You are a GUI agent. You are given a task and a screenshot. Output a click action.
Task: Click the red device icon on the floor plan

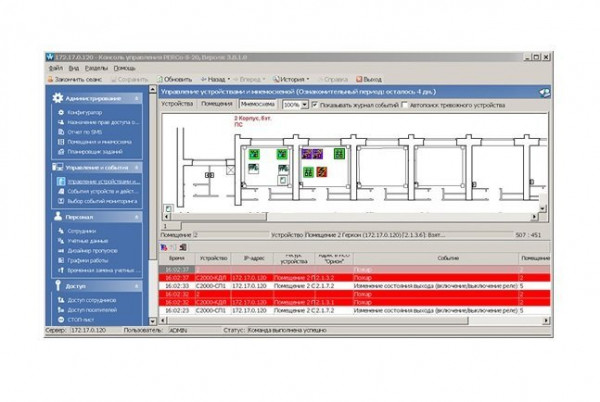(323, 171)
